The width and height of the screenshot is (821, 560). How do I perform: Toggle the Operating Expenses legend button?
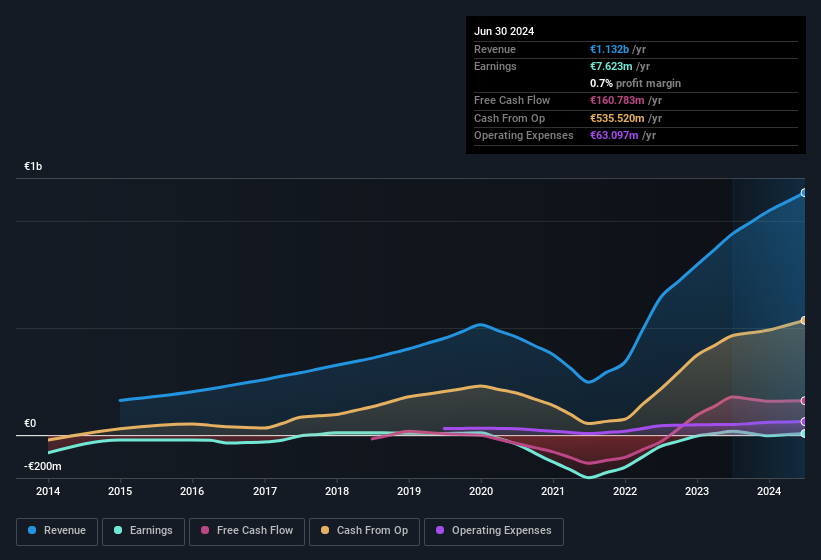(x=494, y=531)
